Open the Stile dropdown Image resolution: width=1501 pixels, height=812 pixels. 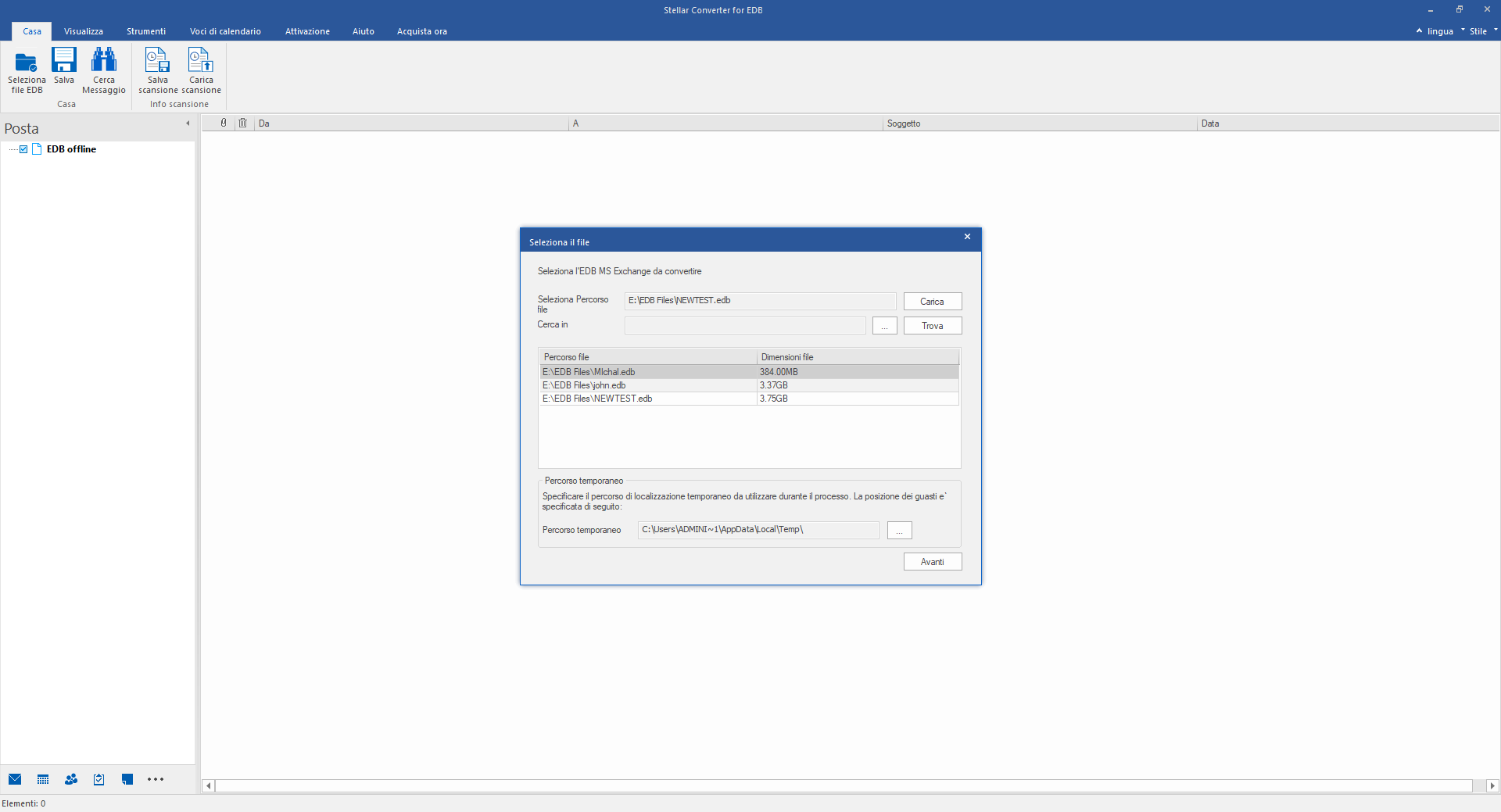click(x=1478, y=31)
